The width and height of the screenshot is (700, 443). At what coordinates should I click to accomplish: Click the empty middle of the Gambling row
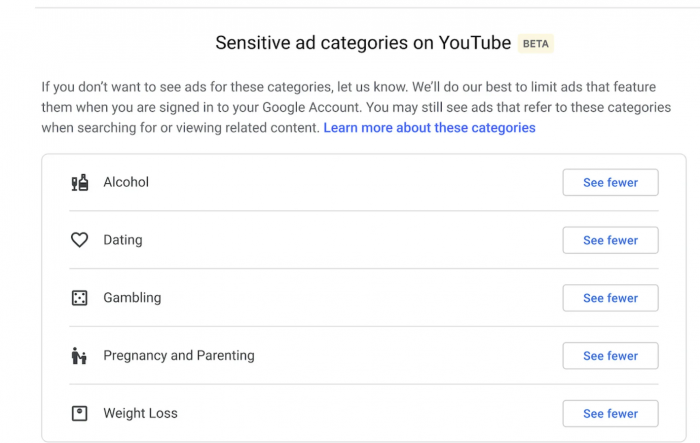click(x=360, y=298)
